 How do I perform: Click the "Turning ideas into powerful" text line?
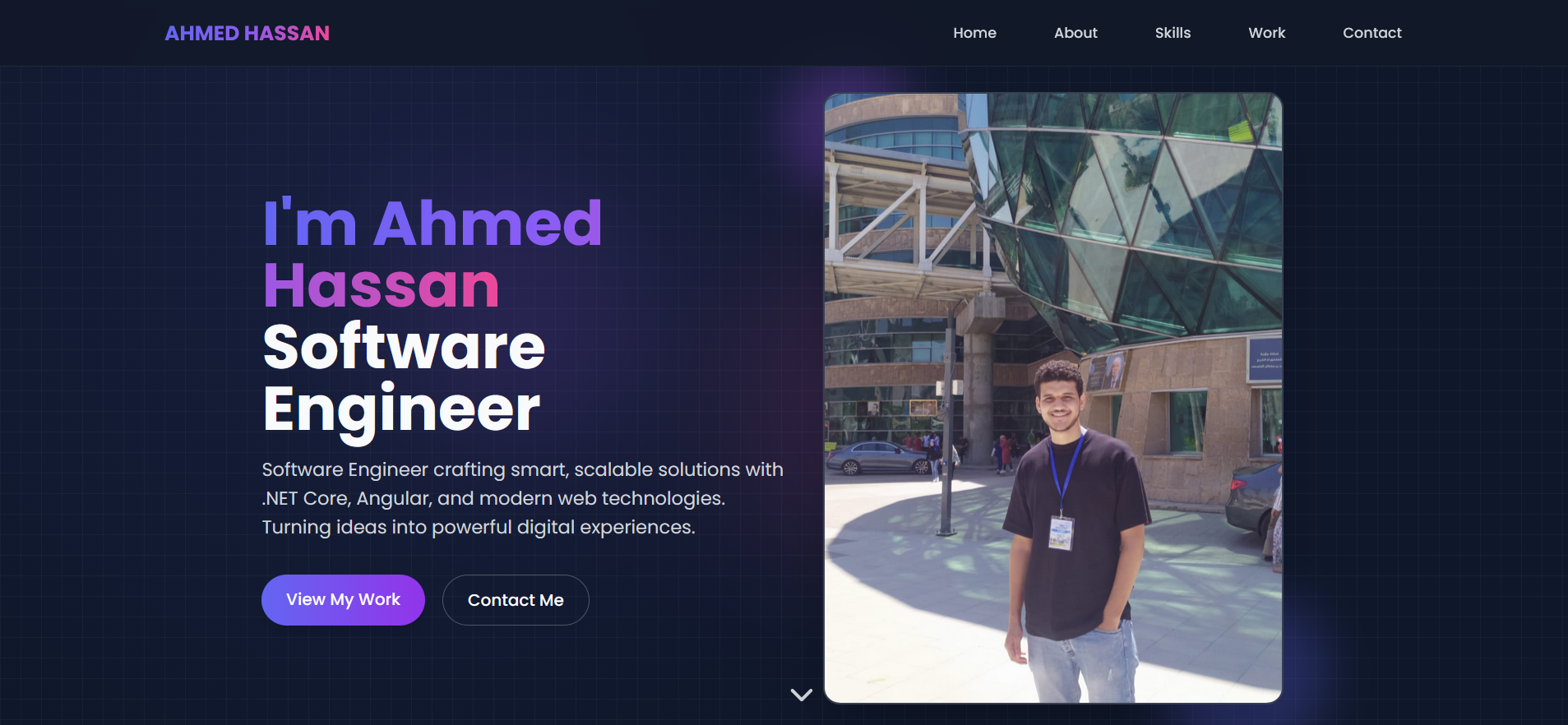(x=479, y=527)
